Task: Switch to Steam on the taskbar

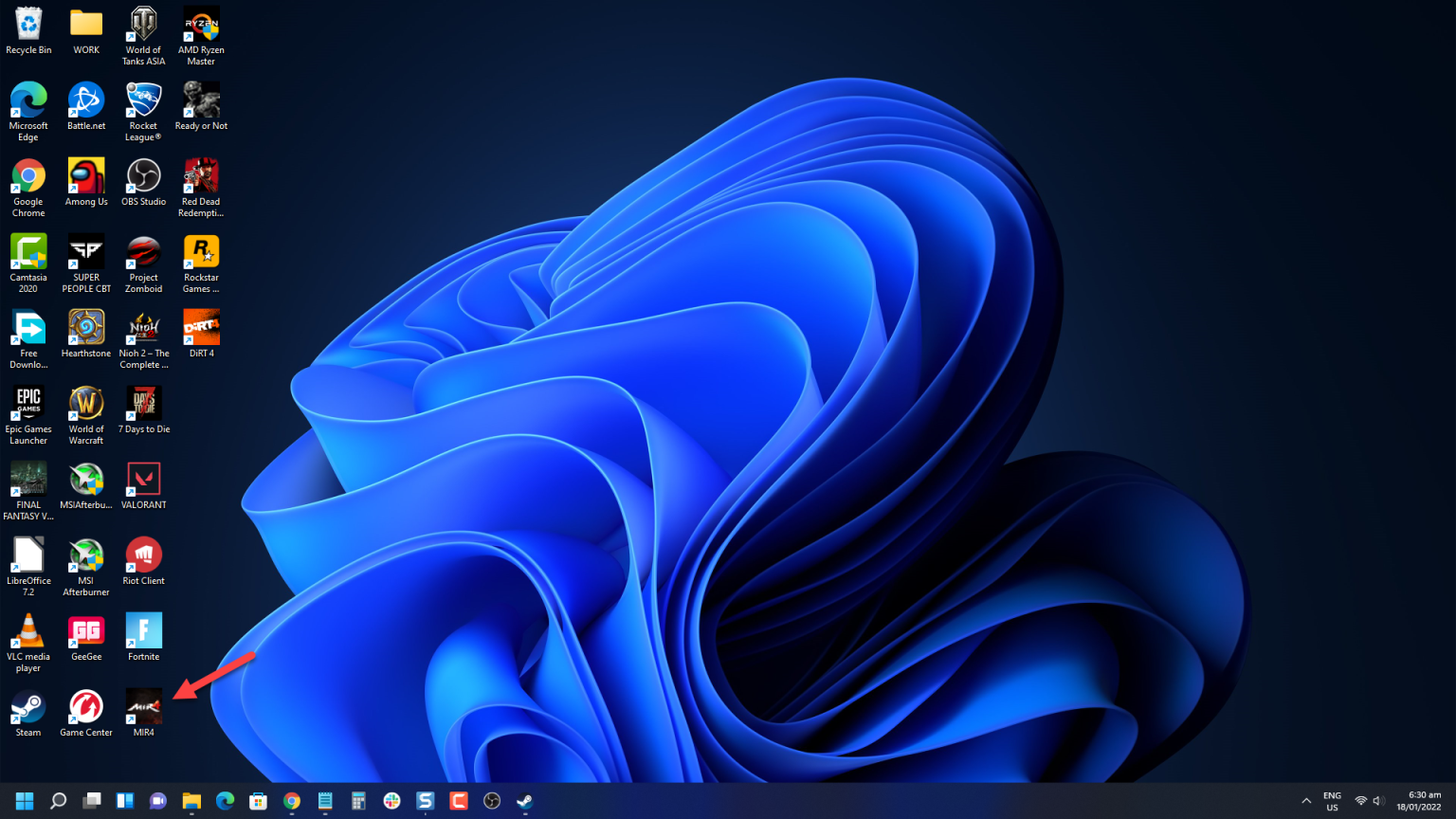Action: (x=525, y=801)
